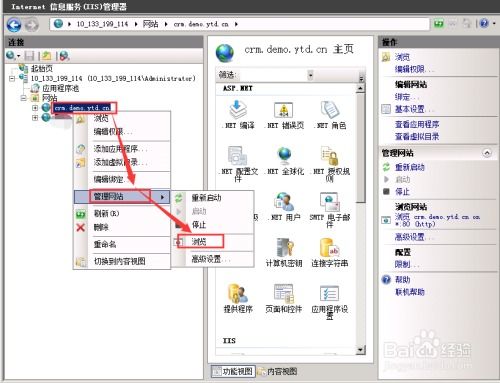Open the 连接字符串 feature icon

click(x=330, y=248)
